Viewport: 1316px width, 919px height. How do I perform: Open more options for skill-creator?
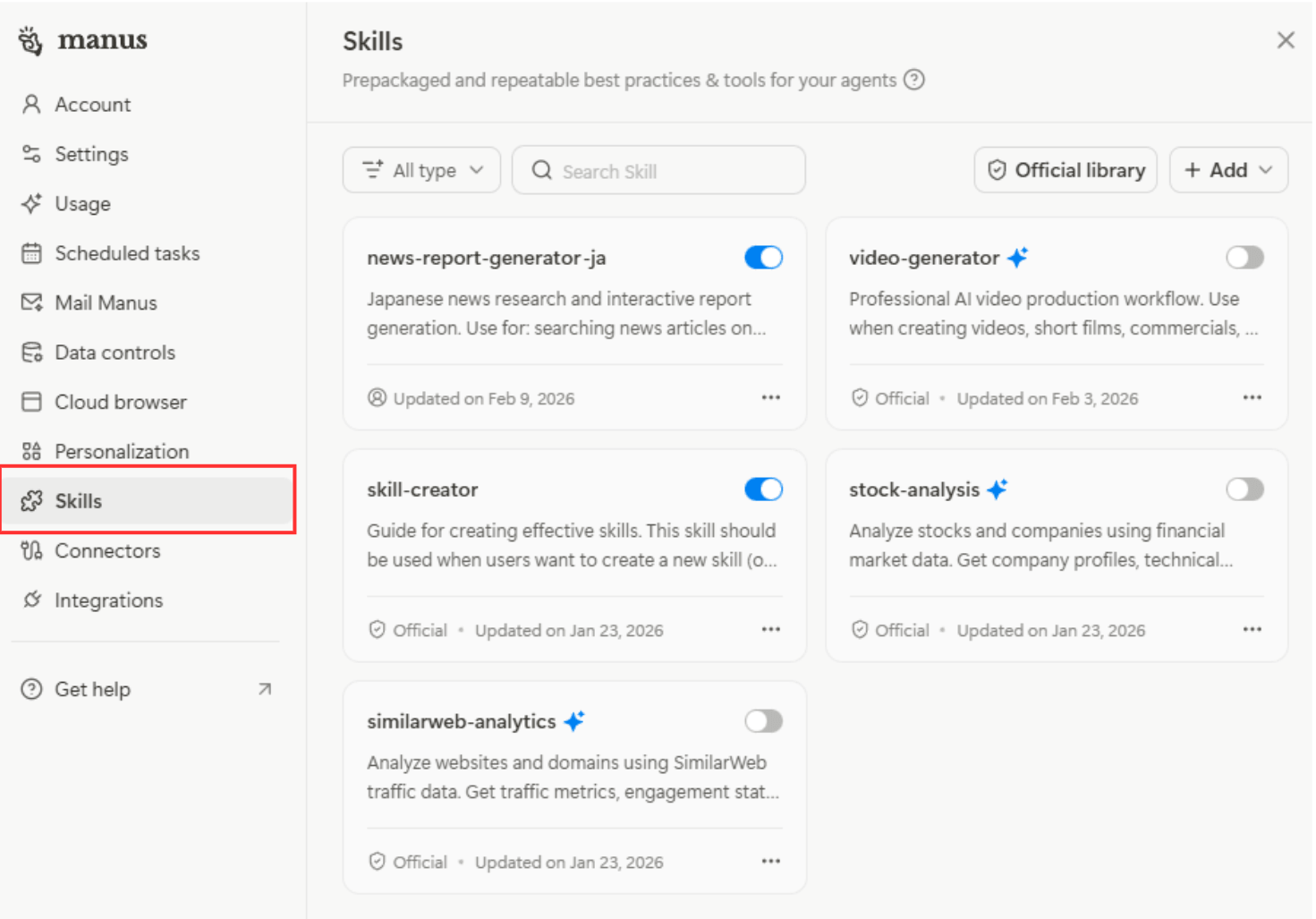point(770,629)
